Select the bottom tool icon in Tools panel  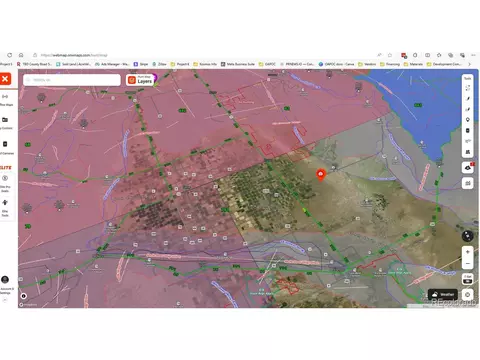pyautogui.click(x=468, y=152)
